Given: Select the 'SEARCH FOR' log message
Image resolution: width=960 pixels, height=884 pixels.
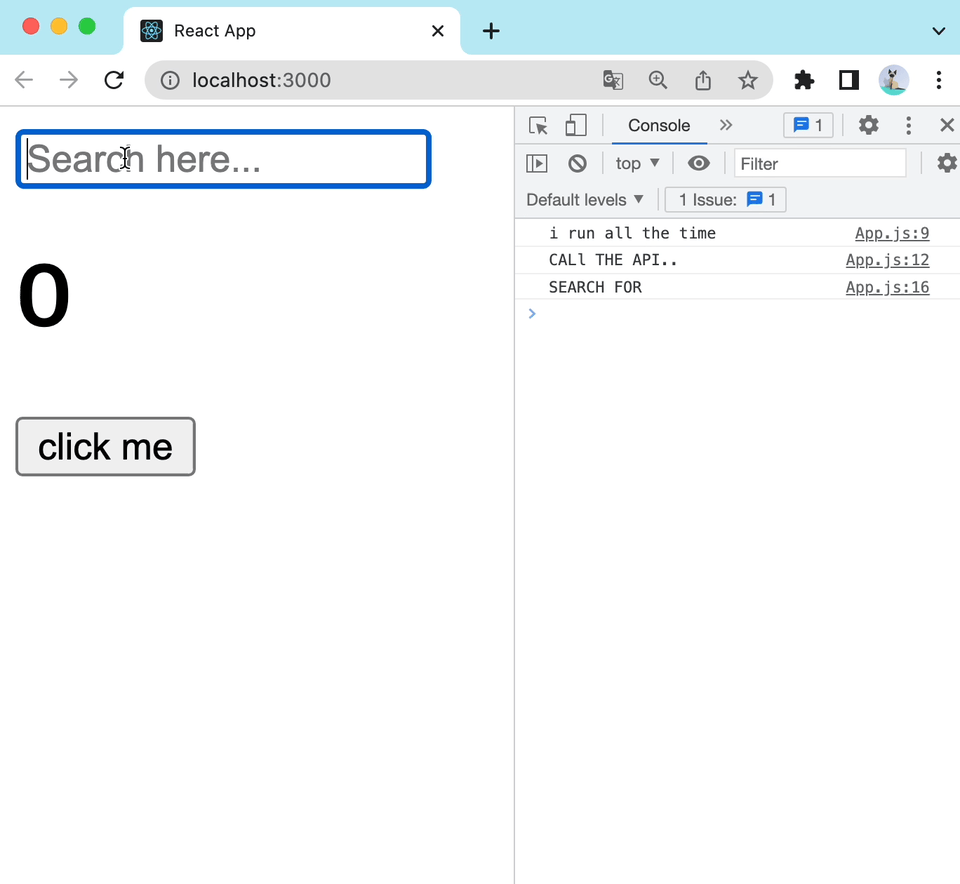Looking at the screenshot, I should coord(595,287).
